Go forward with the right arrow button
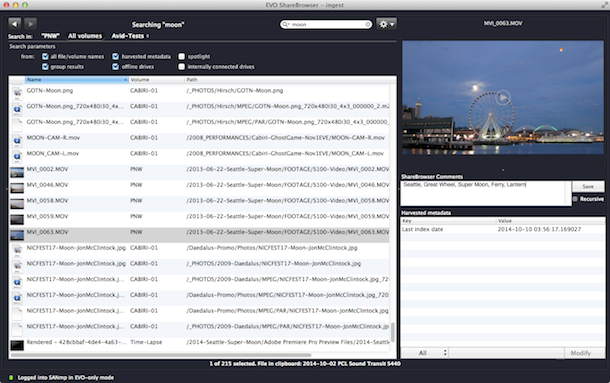The image size is (610, 383). click(x=30, y=24)
